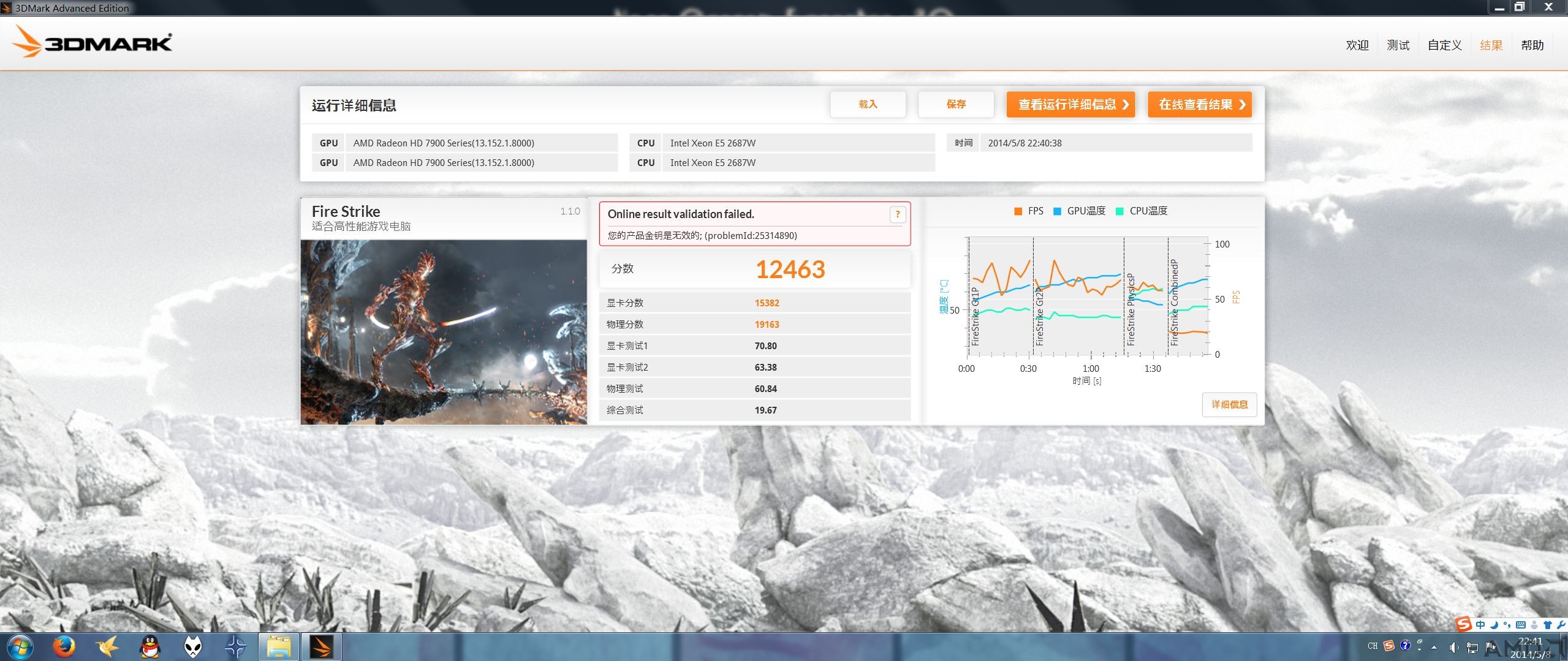Click the 显卡测试2 row value 63.38
Image resolution: width=1568 pixels, height=661 pixels.
point(765,368)
